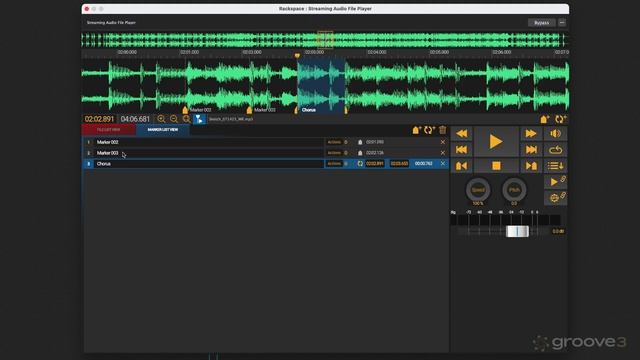Zoom out of the waveform
640x360 pixels.
pyautogui.click(x=174, y=119)
